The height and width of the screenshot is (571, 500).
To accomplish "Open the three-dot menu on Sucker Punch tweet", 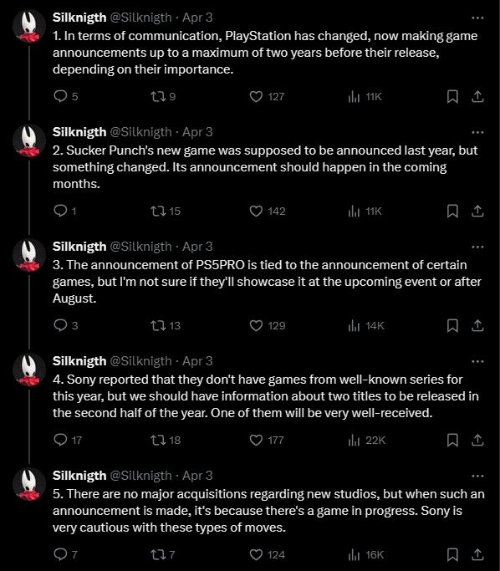I will click(x=477, y=132).
